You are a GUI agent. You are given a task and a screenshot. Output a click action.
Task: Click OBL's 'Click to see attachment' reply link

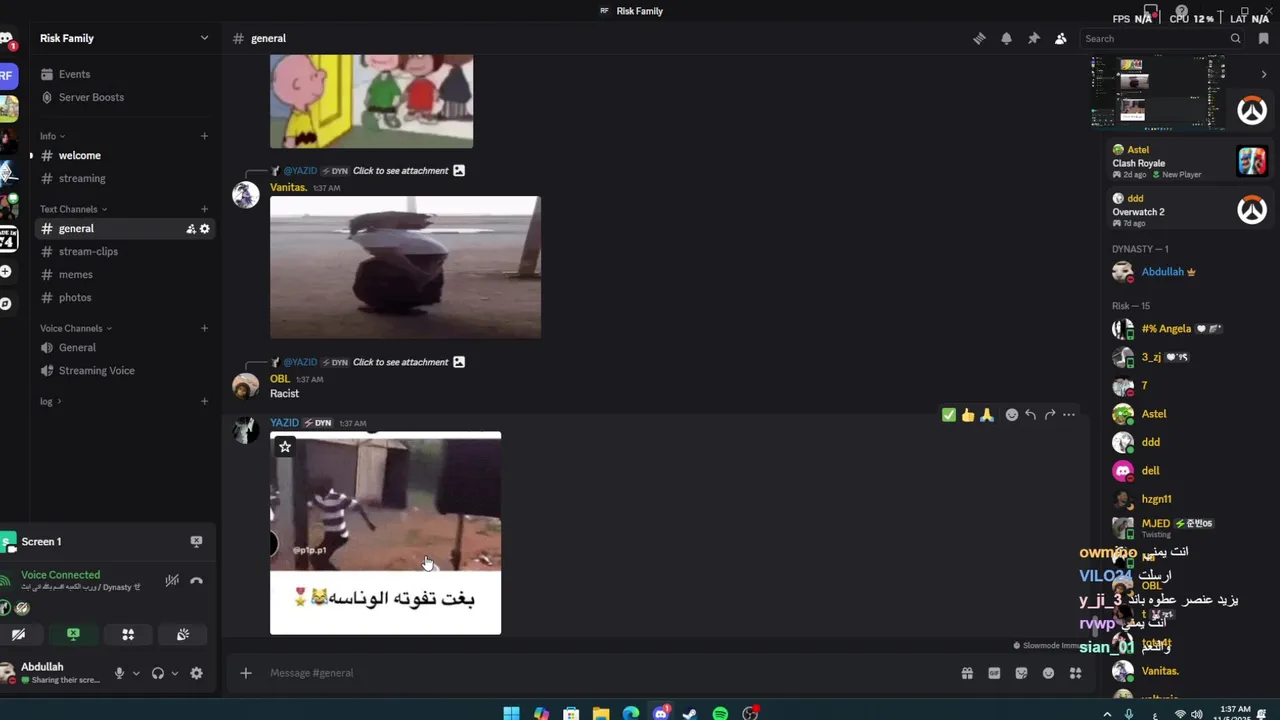click(x=400, y=362)
